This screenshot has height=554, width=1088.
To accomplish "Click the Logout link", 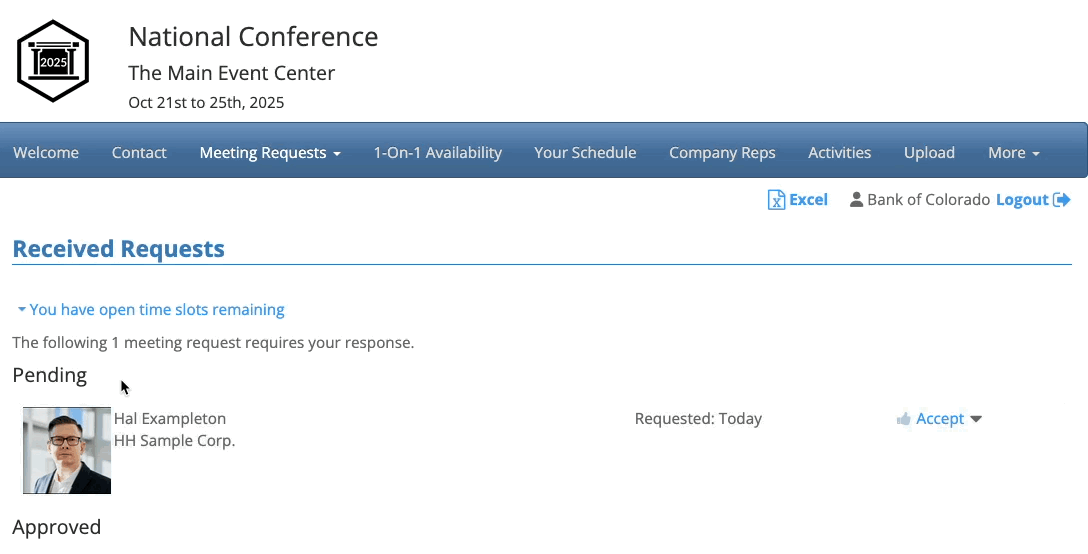I will (1022, 200).
